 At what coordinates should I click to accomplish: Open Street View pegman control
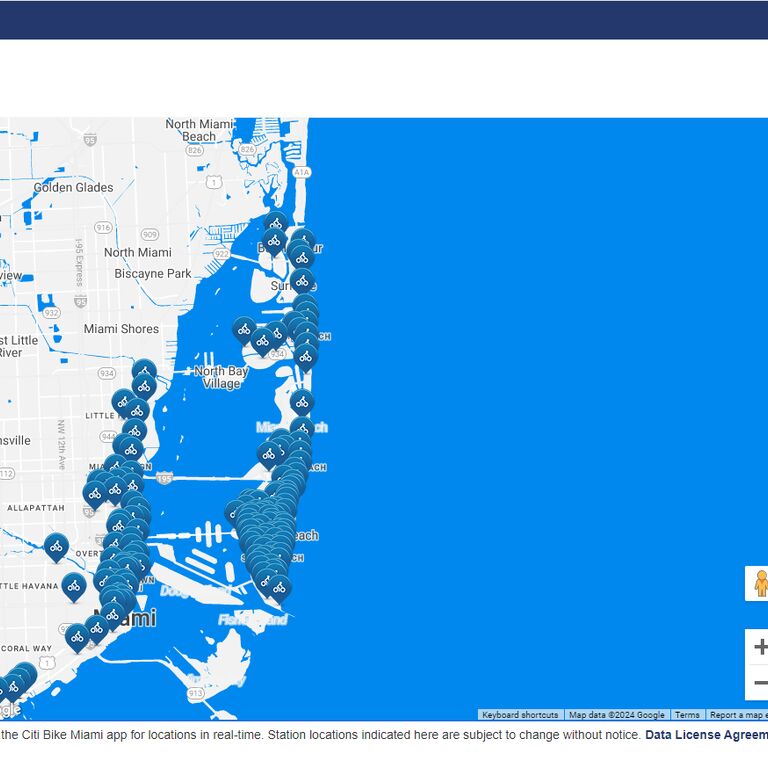758,583
